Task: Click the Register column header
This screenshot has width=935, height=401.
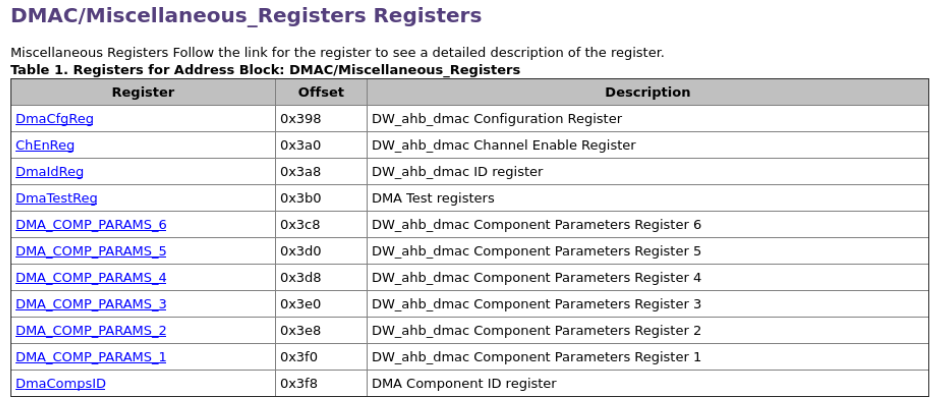Action: click(x=143, y=92)
